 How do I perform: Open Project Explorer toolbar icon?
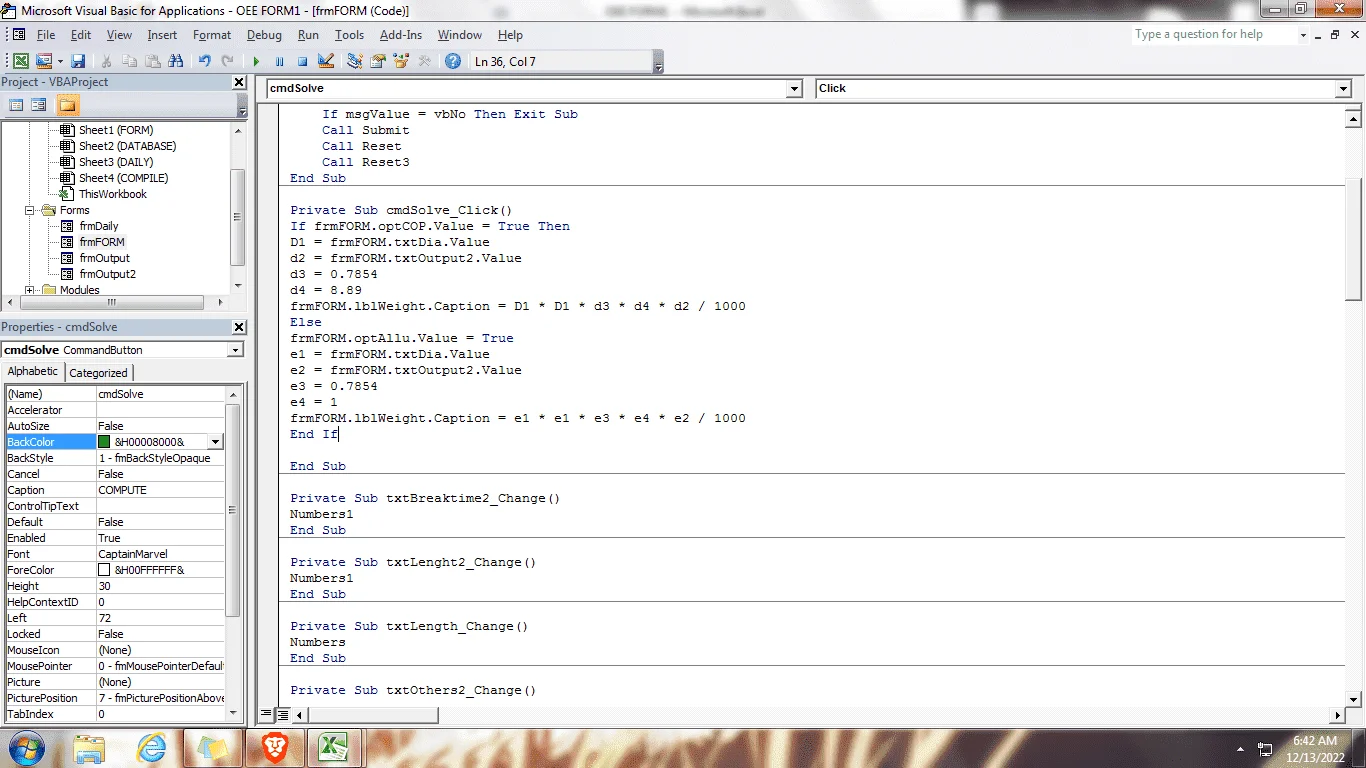[355, 61]
